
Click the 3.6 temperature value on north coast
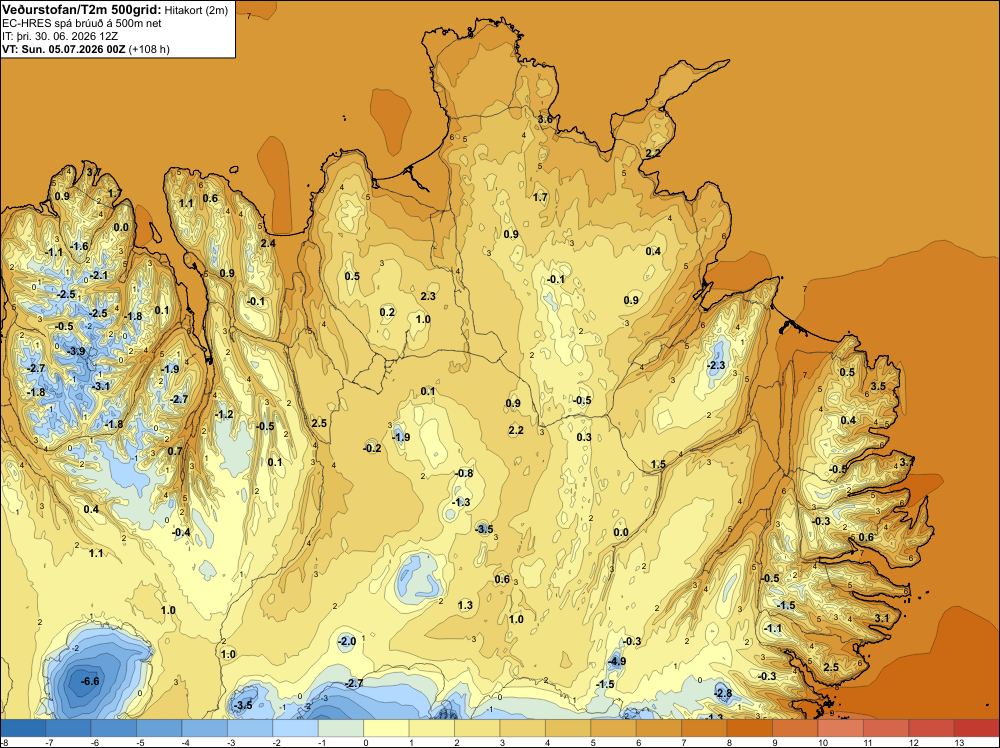pos(545,119)
